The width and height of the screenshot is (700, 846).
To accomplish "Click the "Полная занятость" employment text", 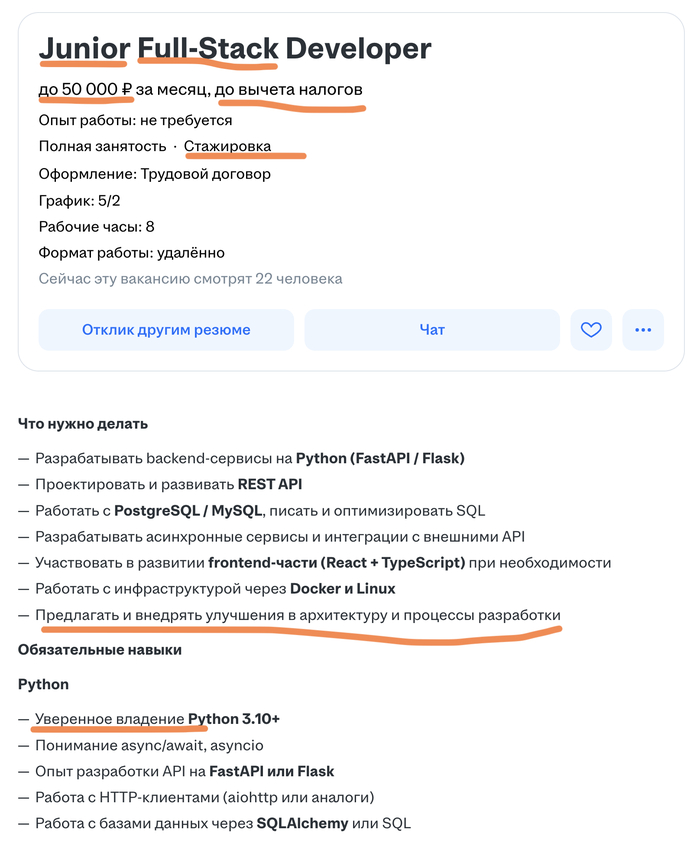I will point(102,146).
